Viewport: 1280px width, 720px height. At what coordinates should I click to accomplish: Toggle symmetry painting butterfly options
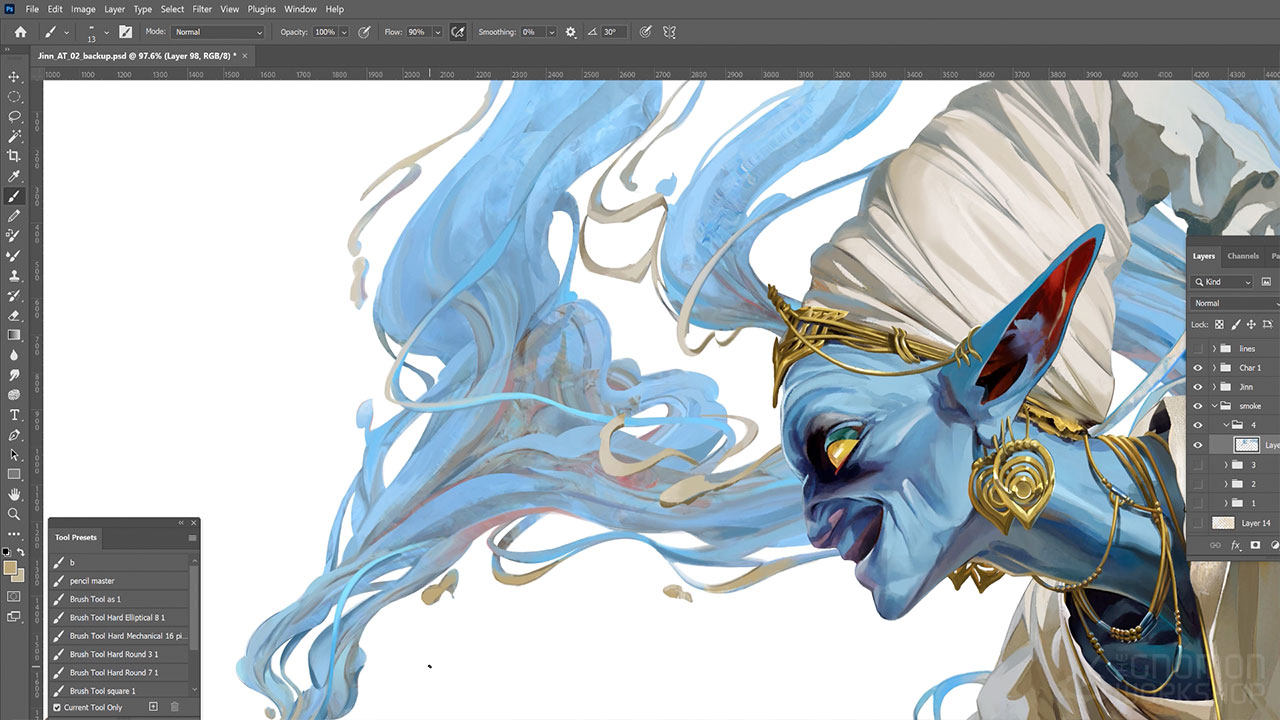point(669,32)
